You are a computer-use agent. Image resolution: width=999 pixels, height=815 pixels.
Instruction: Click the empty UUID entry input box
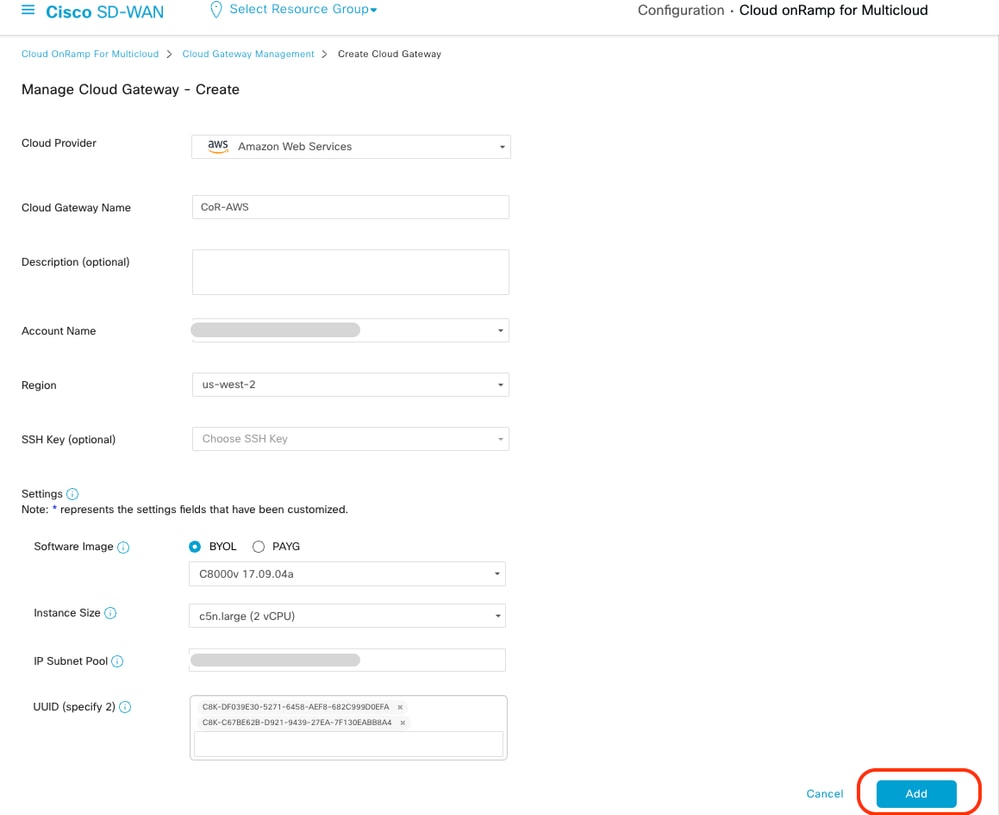coord(349,744)
